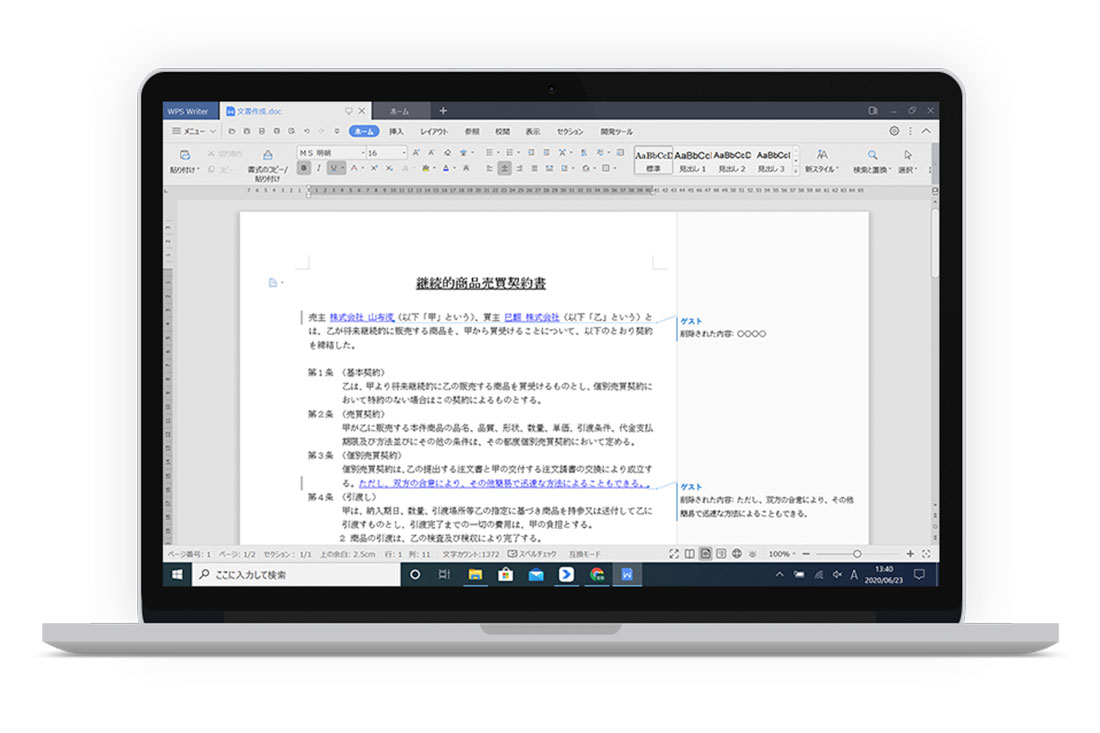Toggle bold formatting button
Viewport: 1100px width, 733px height.
pos(304,168)
